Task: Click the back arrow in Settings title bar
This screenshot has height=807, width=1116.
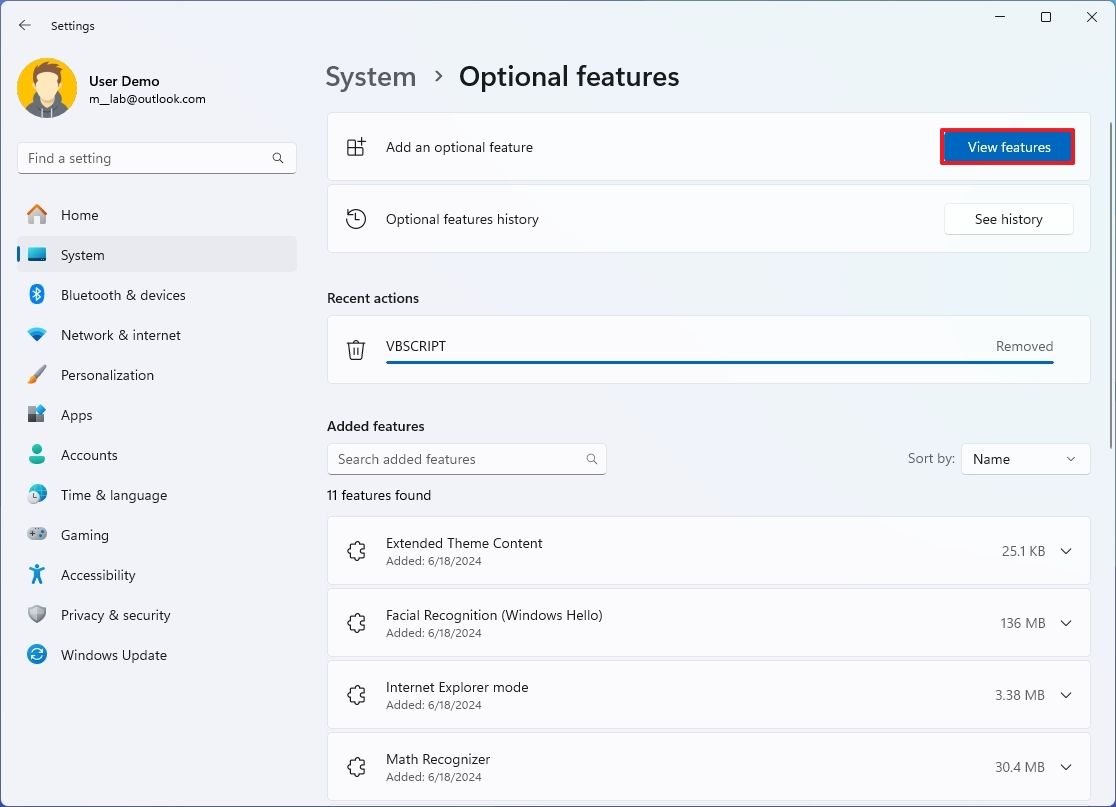Action: coord(25,26)
